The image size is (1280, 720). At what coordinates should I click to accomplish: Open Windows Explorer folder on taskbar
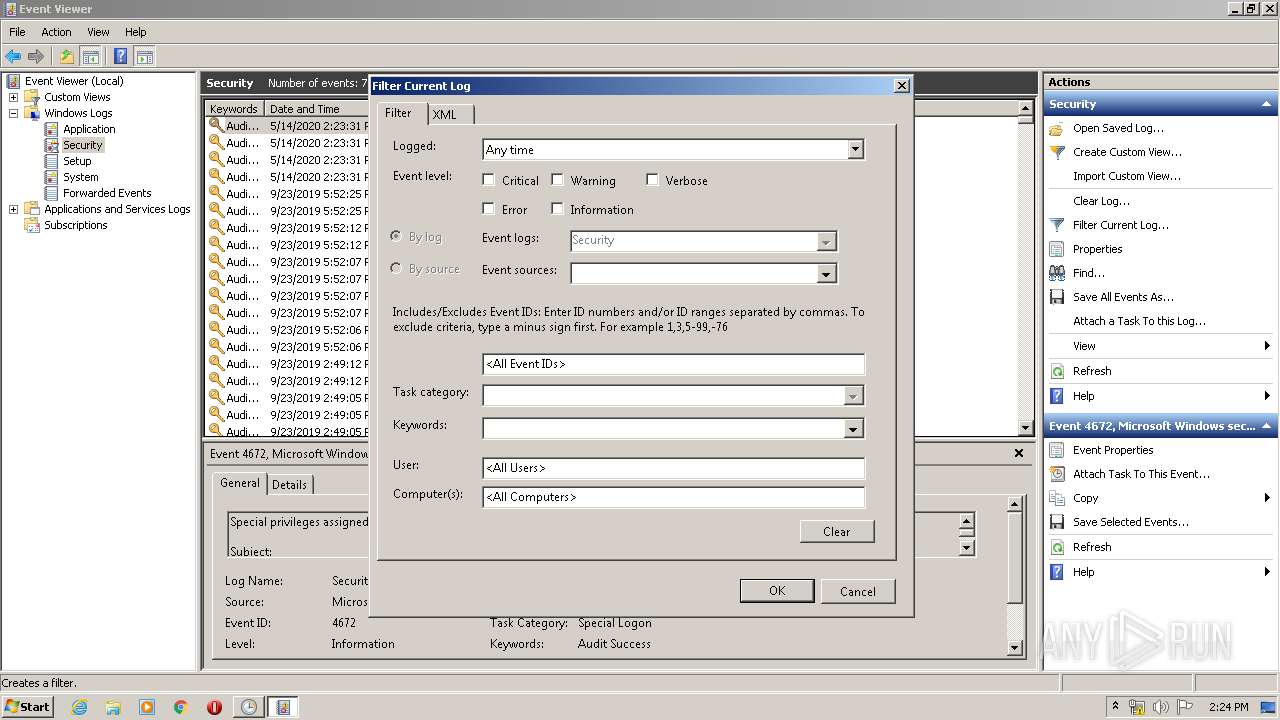pyautogui.click(x=113, y=707)
